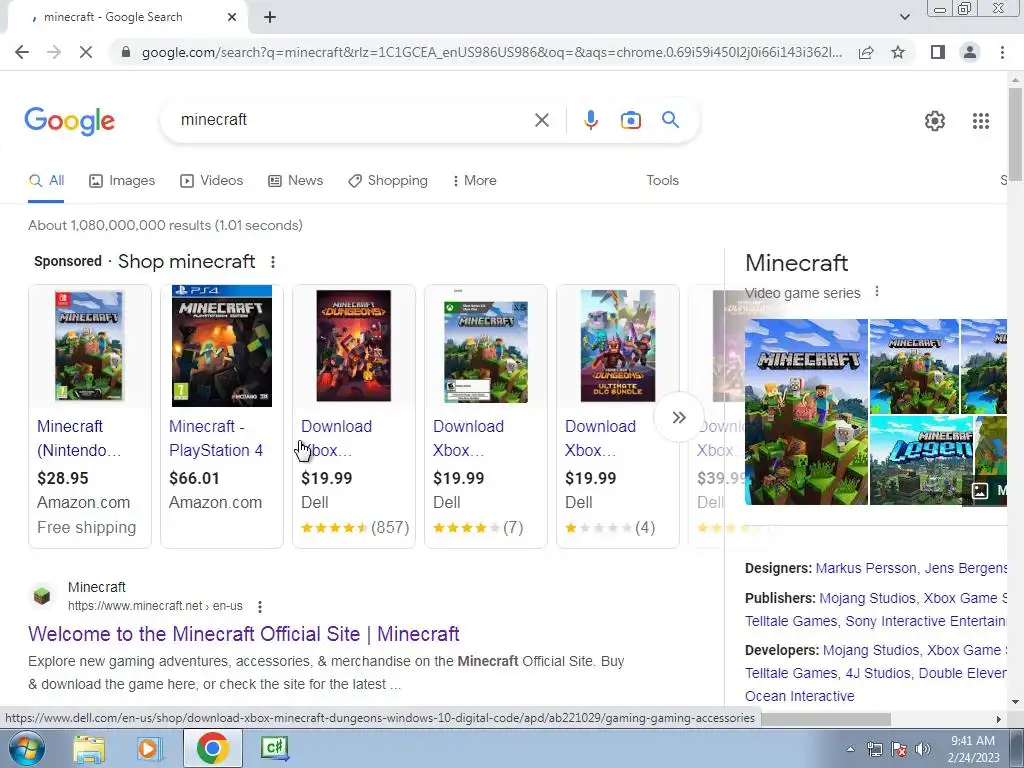1024x768 pixels.
Task: Go back using the browser back arrow
Action: tap(22, 52)
